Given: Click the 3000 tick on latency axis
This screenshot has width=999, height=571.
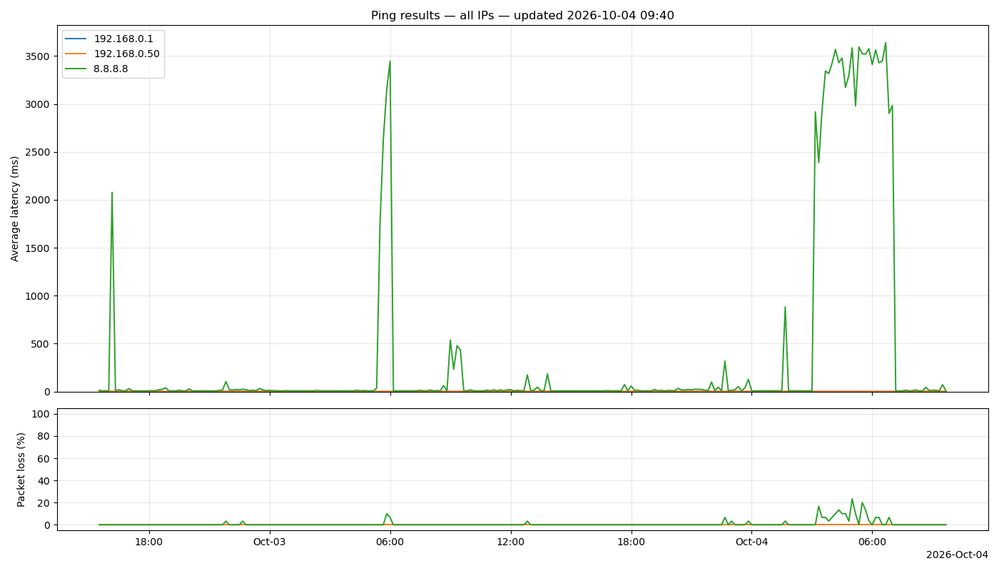Looking at the screenshot, I should coord(37,105).
